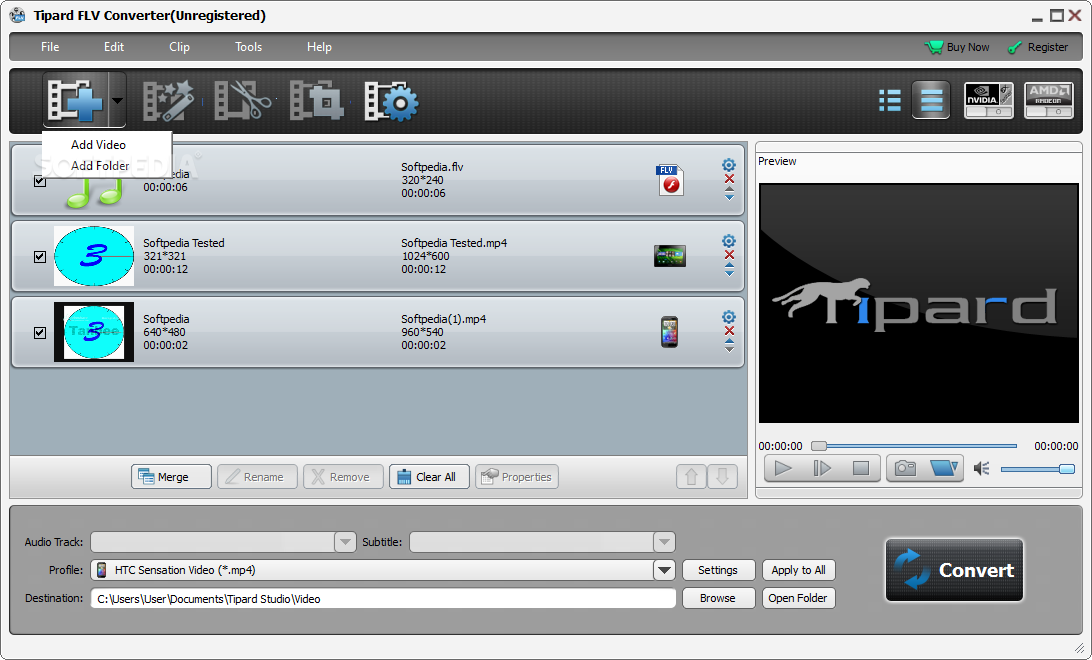The height and width of the screenshot is (660, 1092).
Task: Click the Remove button
Action: [x=343, y=477]
